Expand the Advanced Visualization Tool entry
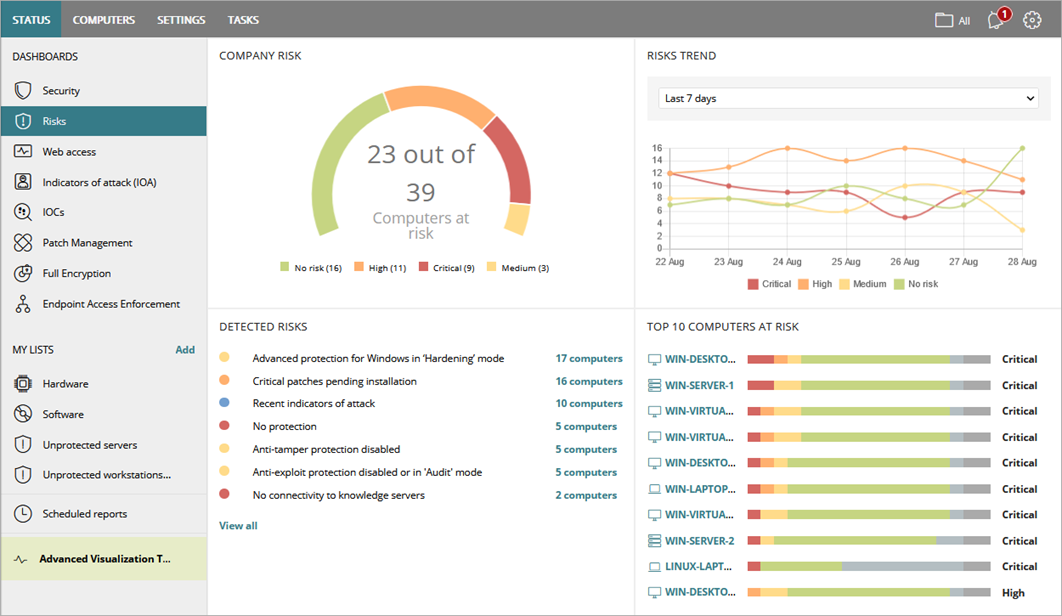 [104, 559]
